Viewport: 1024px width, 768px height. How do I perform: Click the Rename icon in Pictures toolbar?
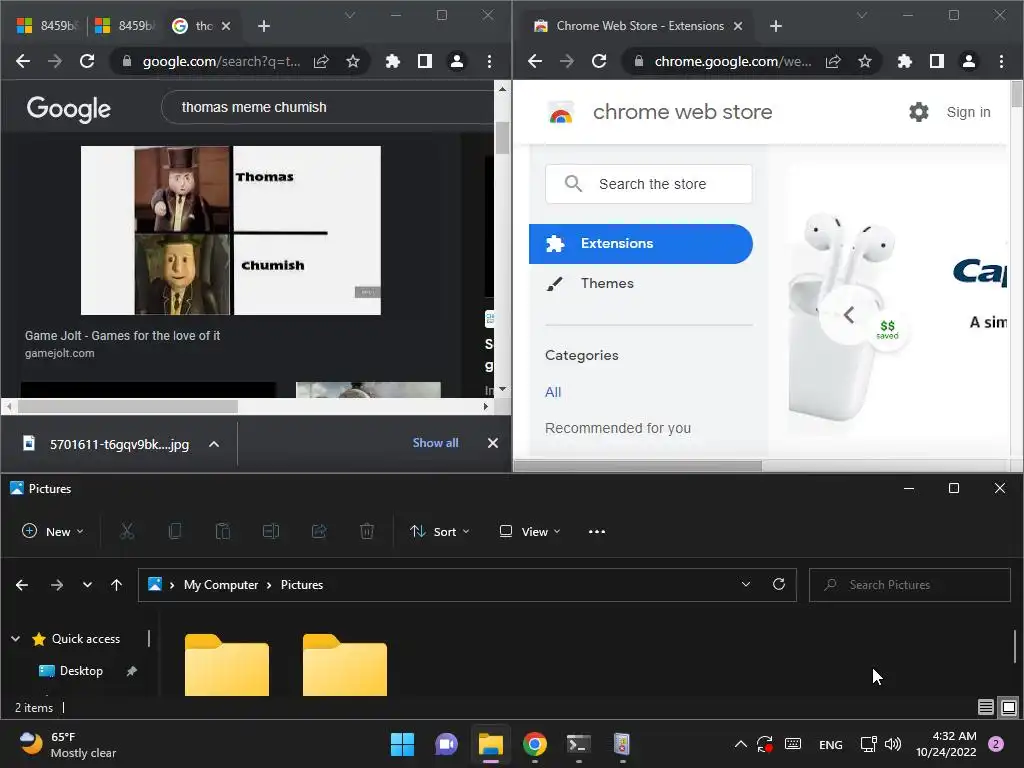[271, 532]
